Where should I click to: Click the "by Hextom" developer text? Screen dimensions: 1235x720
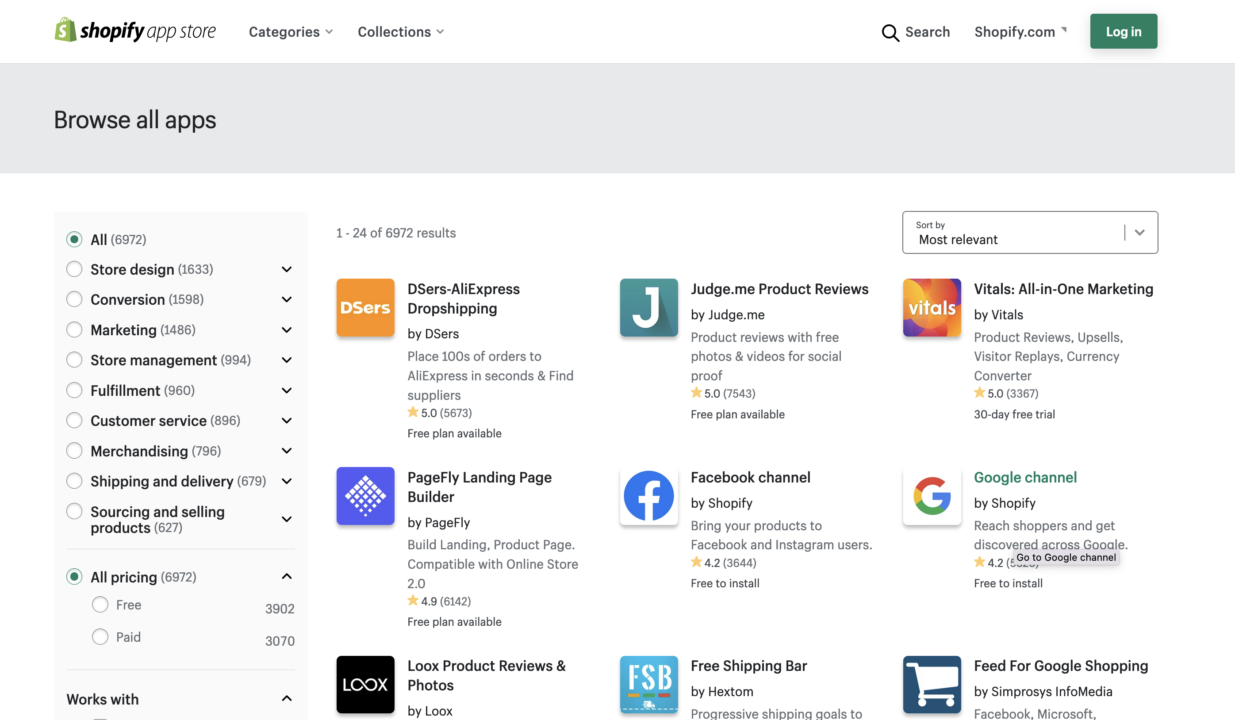722,691
